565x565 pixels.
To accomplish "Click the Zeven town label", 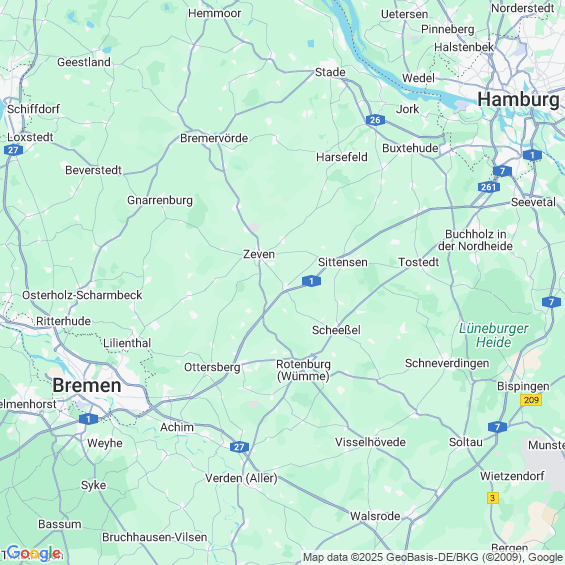I will coord(259,254).
